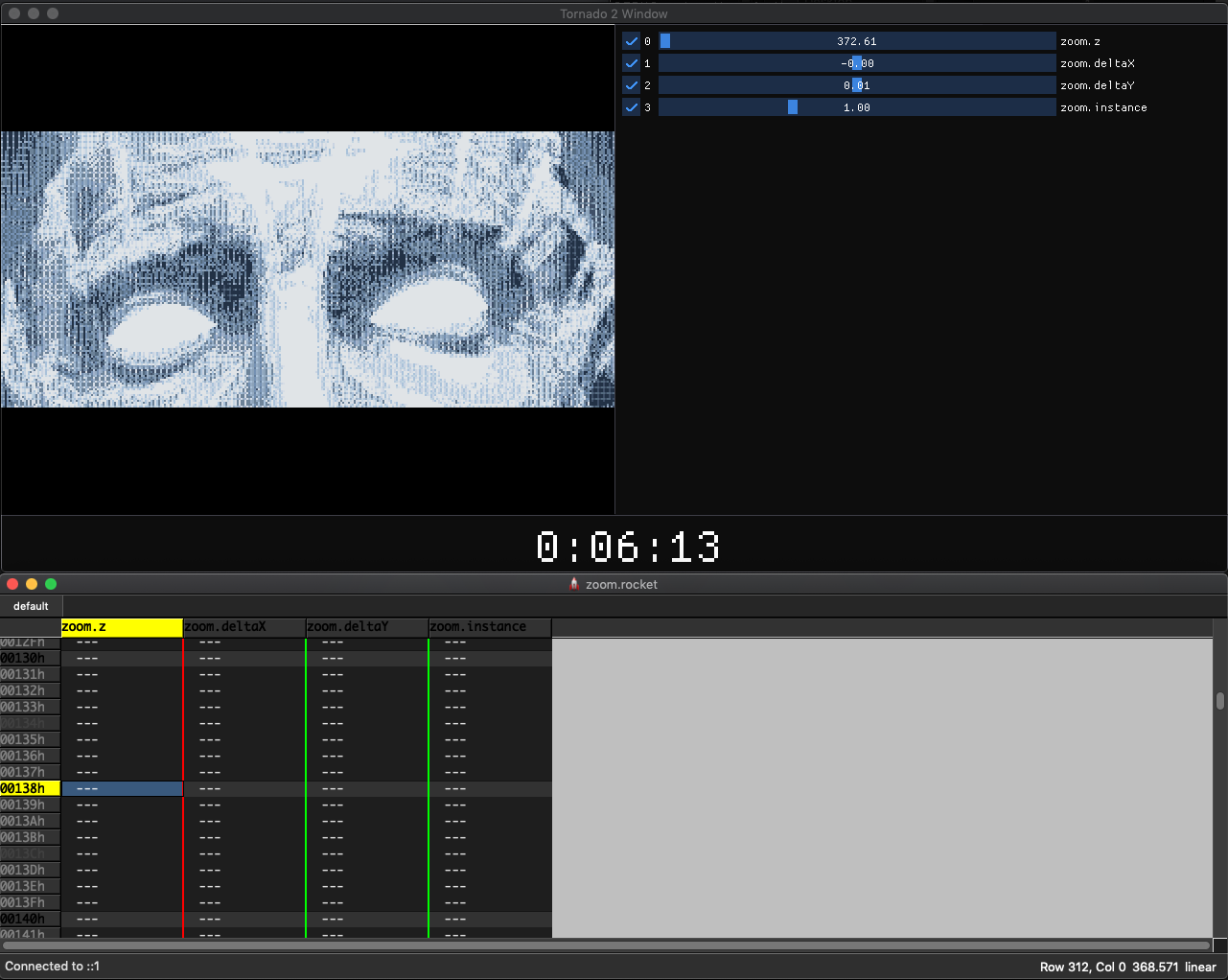This screenshot has height=980, width=1228.
Task: Click the vertical scrollbar thumb in rocket editor
Action: 1220,701
